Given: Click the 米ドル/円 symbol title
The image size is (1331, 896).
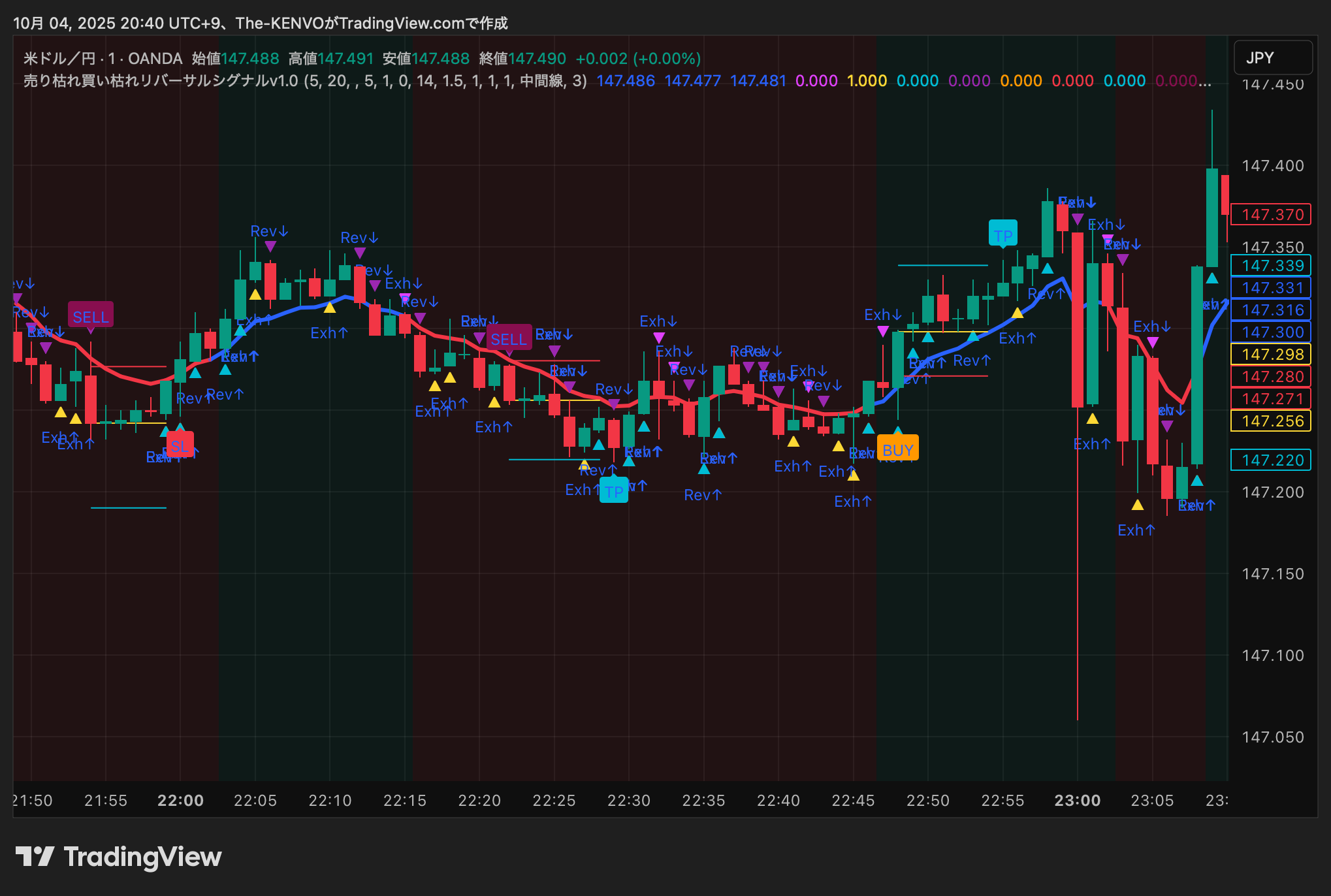Looking at the screenshot, I should (x=59, y=59).
